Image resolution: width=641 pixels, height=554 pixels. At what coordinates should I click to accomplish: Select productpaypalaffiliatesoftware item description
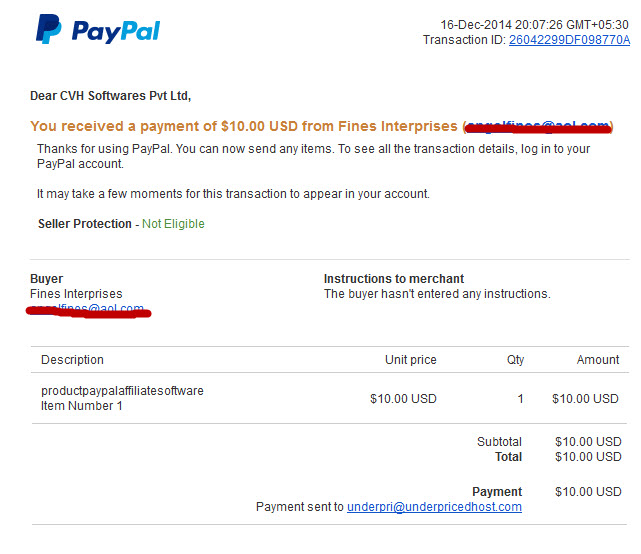click(122, 391)
